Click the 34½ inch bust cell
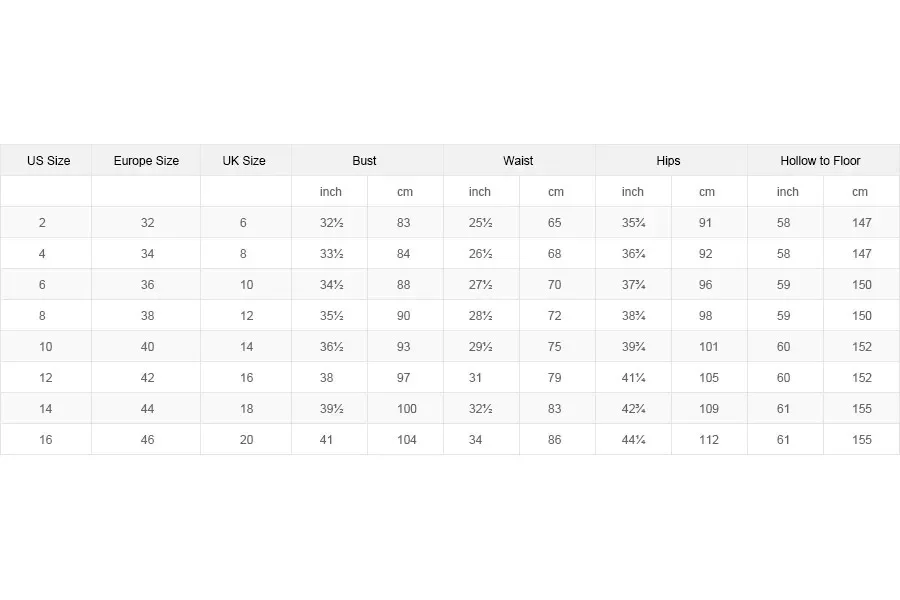The width and height of the screenshot is (900, 600). (x=332, y=285)
